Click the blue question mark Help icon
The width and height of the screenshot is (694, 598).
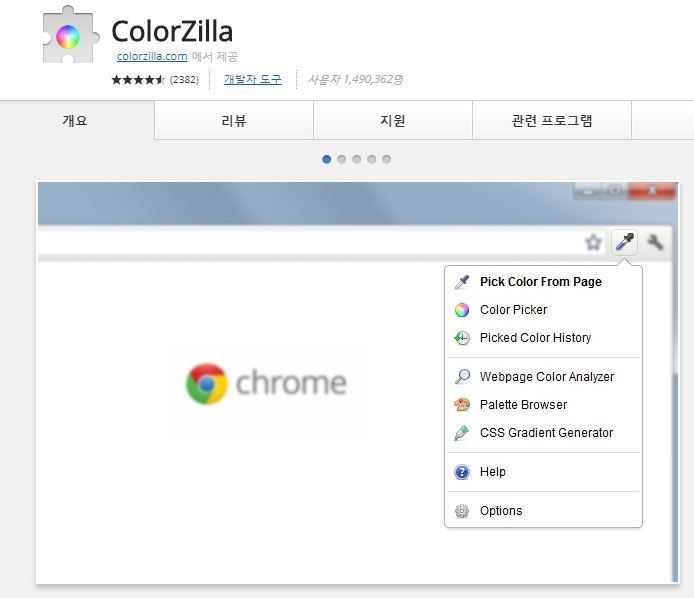coord(462,472)
